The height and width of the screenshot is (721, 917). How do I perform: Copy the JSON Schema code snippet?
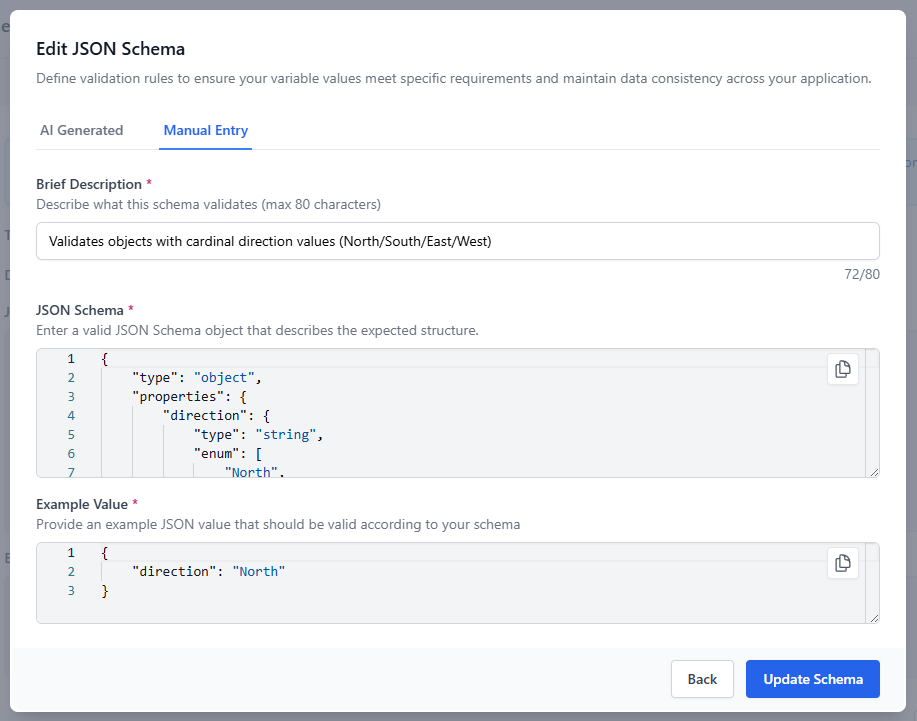click(842, 369)
